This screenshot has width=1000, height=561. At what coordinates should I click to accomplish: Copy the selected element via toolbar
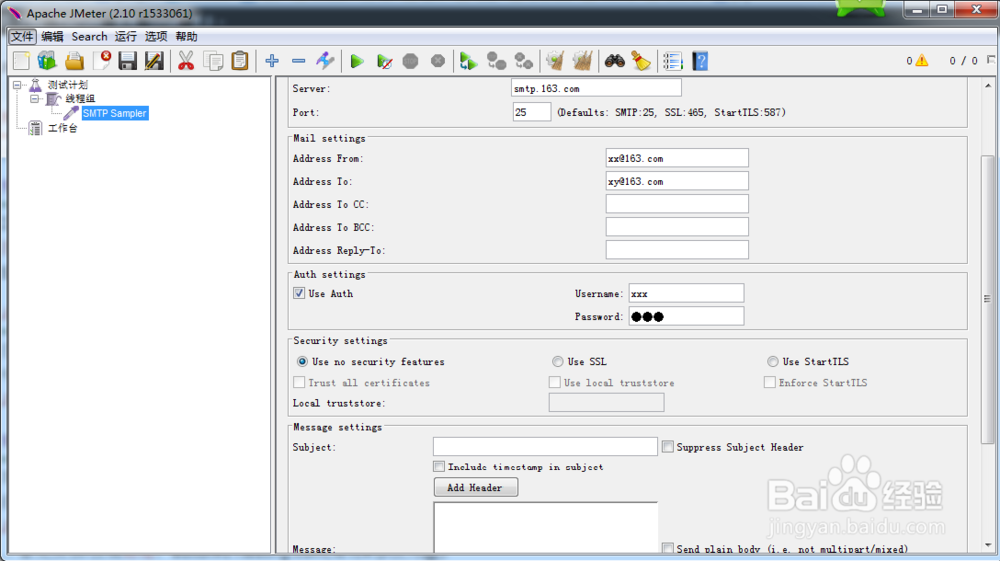tap(213, 61)
